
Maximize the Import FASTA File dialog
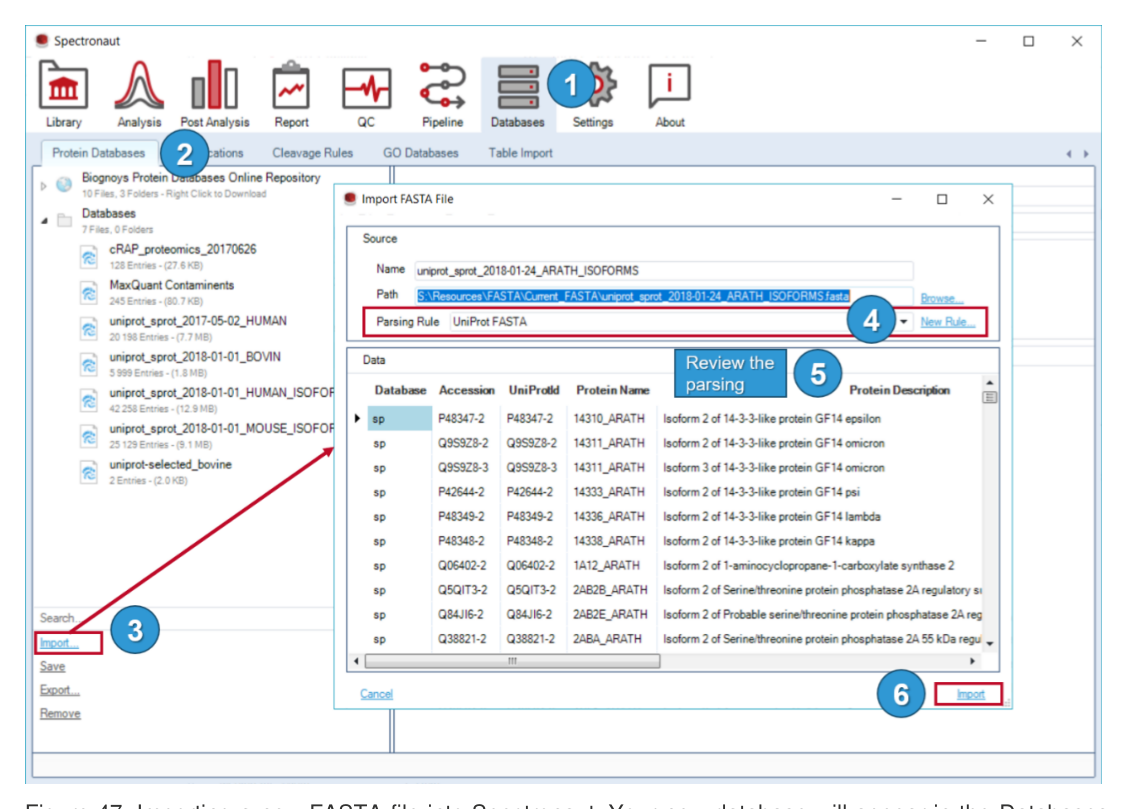[x=942, y=199]
